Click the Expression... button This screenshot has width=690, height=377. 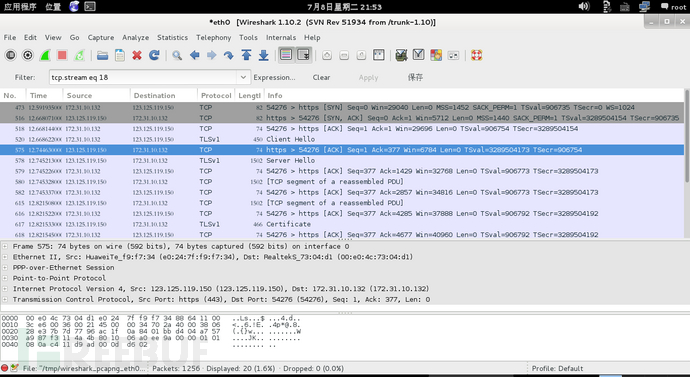point(274,77)
